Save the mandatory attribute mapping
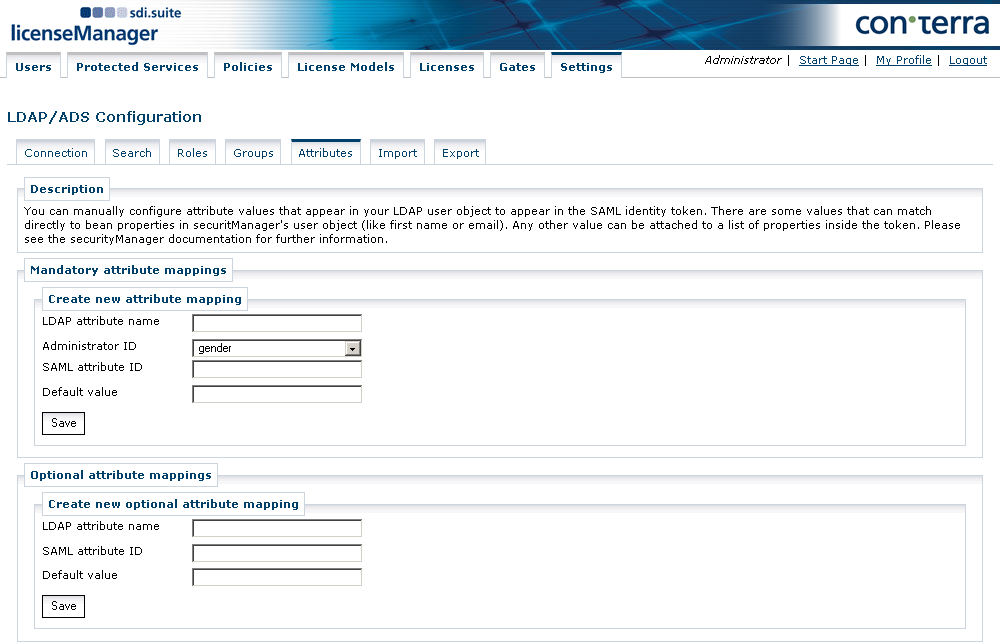The image size is (1000, 642). pyautogui.click(x=63, y=423)
